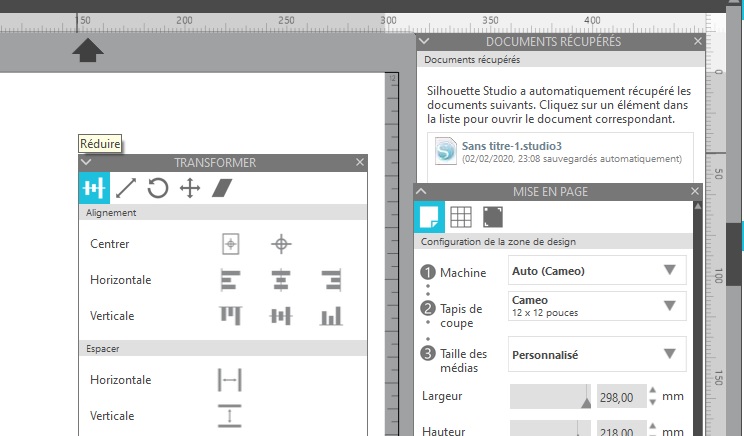The width and height of the screenshot is (744, 436).
Task: Collapse the Documents récupérés panel
Action: pos(424,41)
